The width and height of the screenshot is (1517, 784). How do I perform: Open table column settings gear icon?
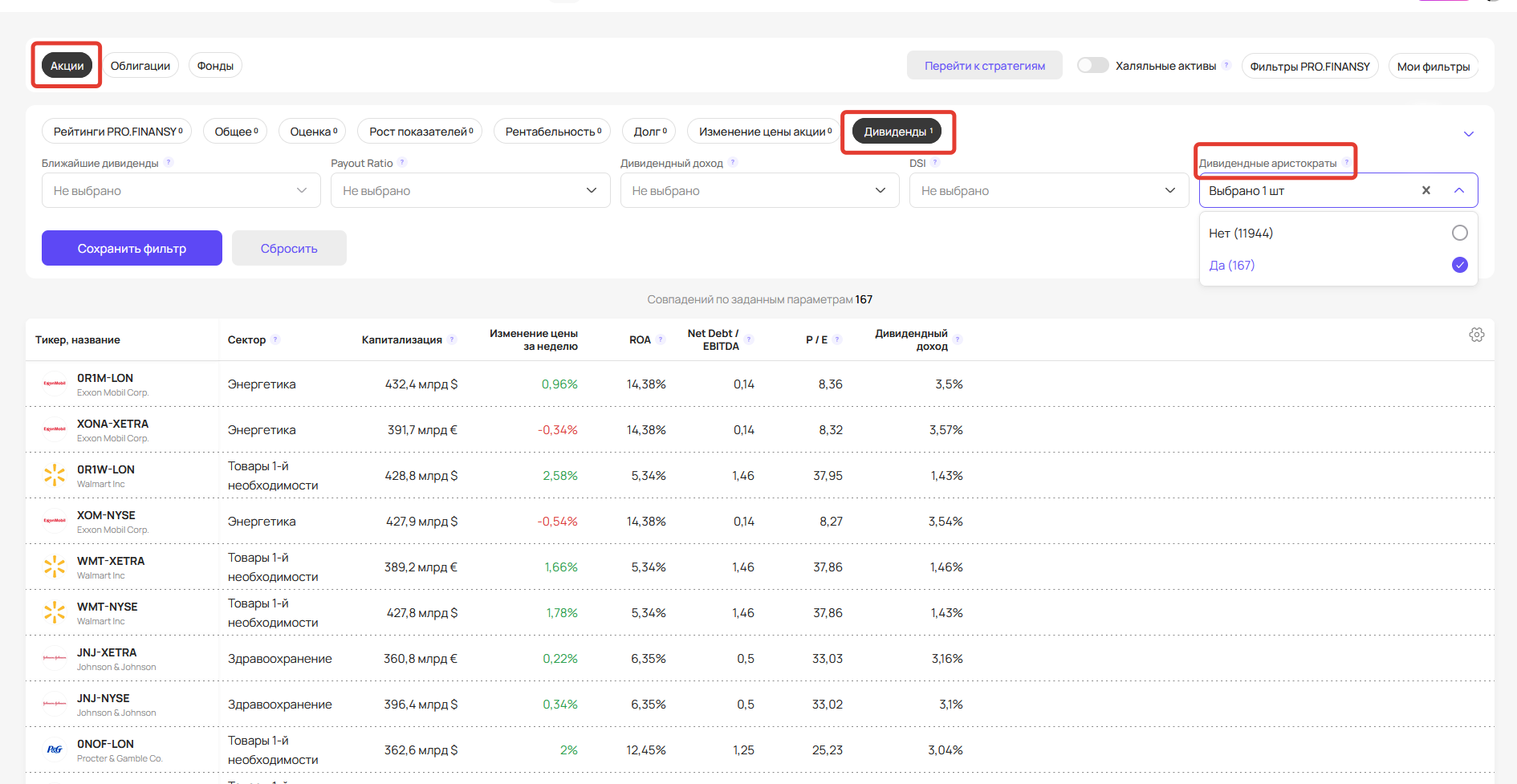[1476, 335]
